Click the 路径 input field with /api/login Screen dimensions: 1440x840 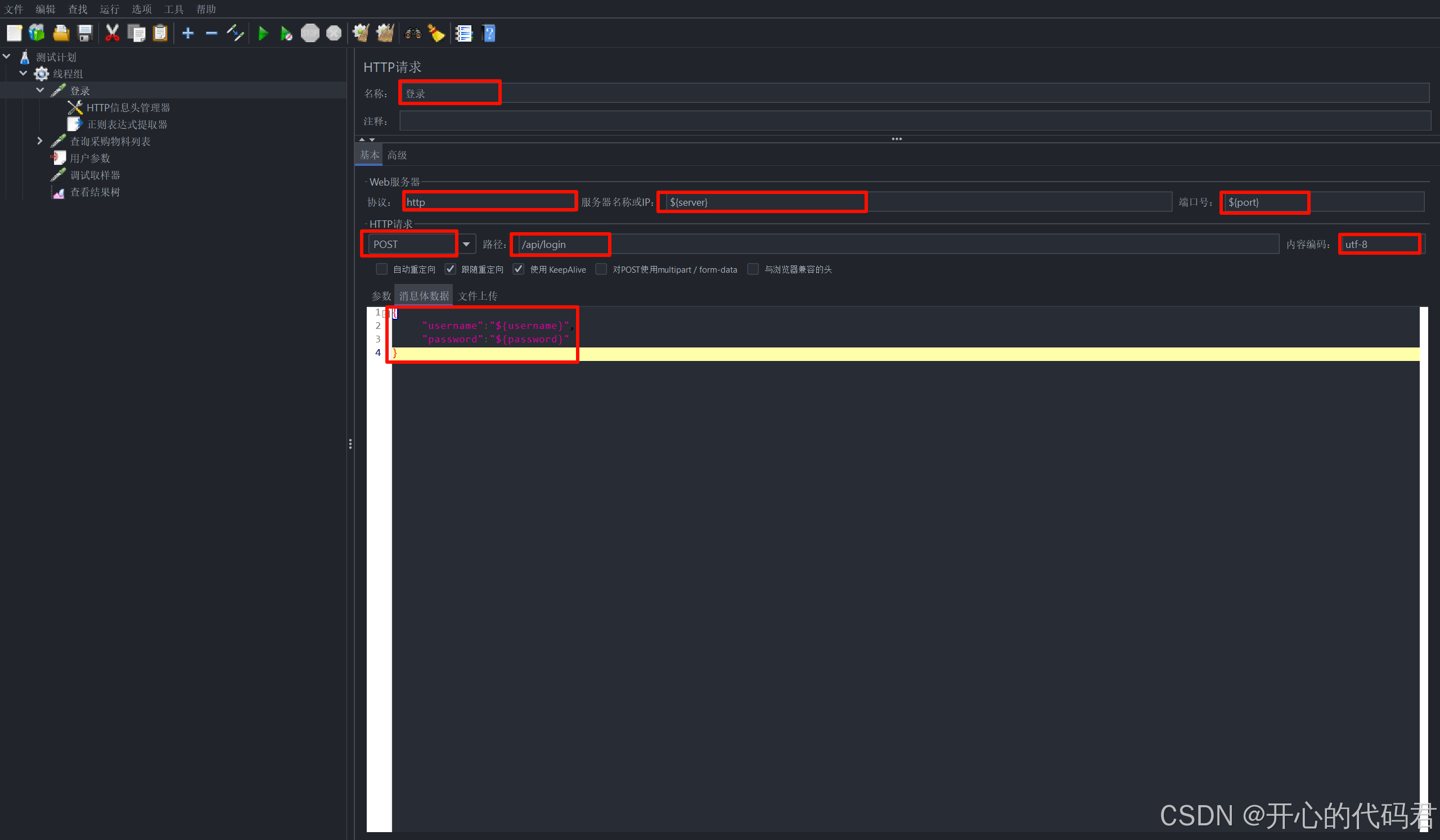click(x=857, y=245)
